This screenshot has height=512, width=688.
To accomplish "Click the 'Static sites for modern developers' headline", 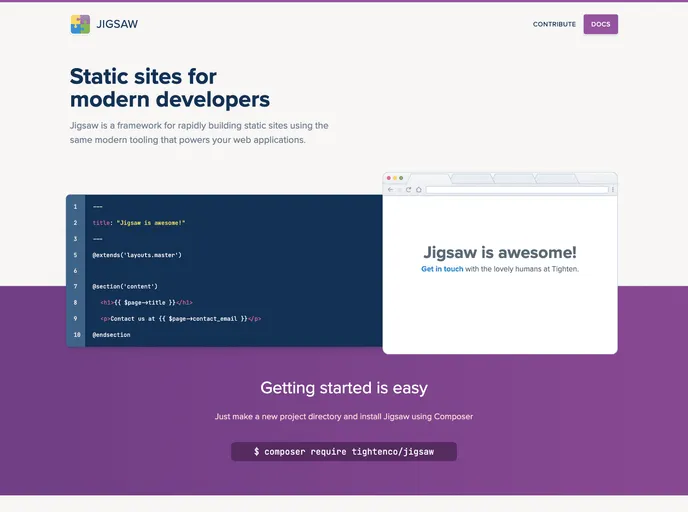I will tap(170, 88).
